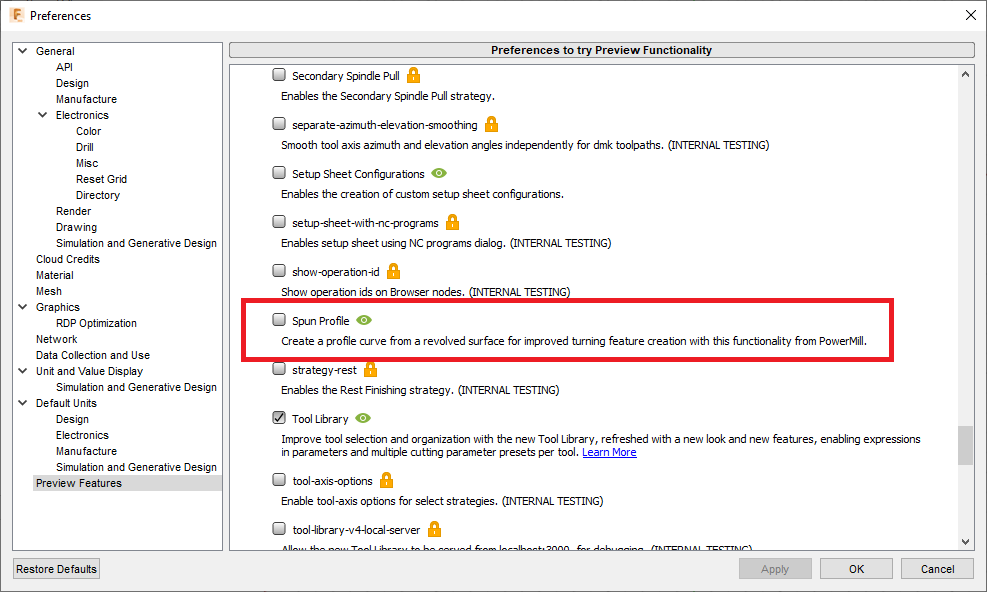Click the lock icon beside separate-azimuth-elevation-smoothing

(x=492, y=124)
